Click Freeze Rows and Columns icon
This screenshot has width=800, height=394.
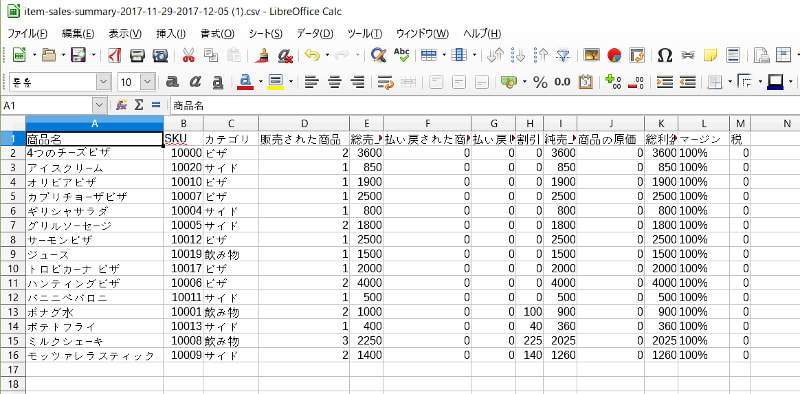783,55
